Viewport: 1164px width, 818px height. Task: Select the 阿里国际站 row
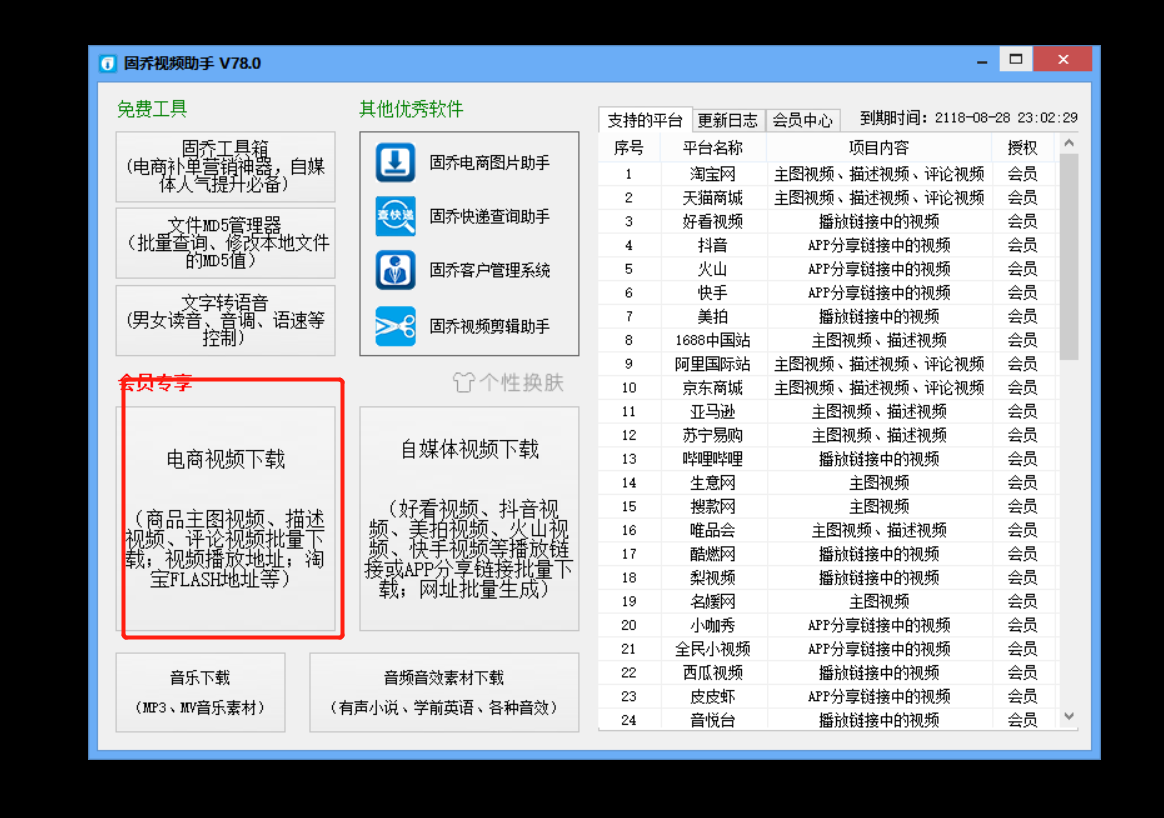coord(828,364)
